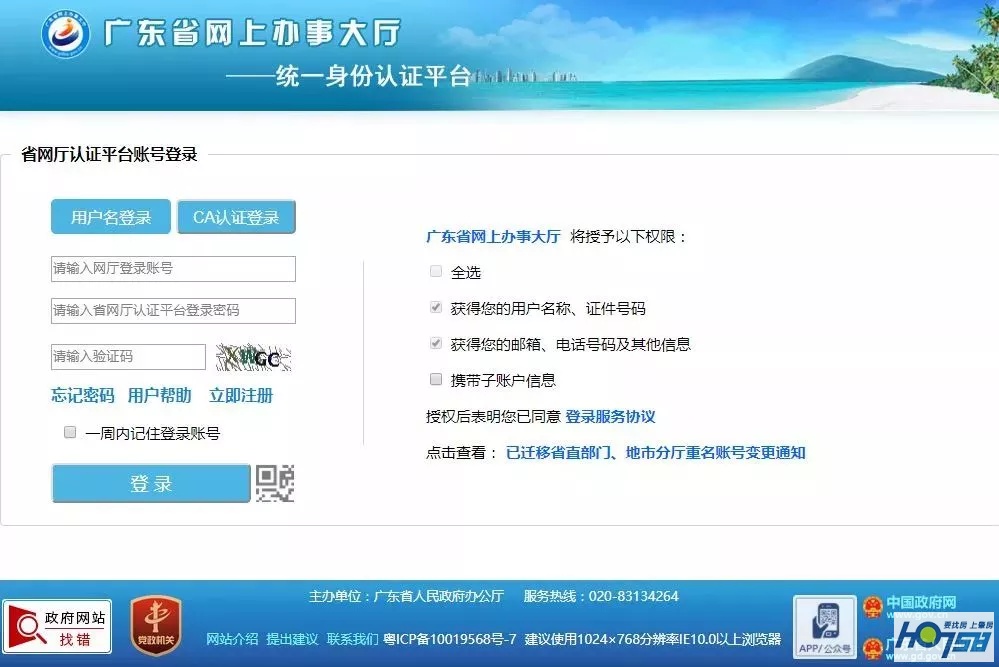Click the 主办单位：广东省人民政府办公厅 text
999x667 pixels.
[x=406, y=596]
